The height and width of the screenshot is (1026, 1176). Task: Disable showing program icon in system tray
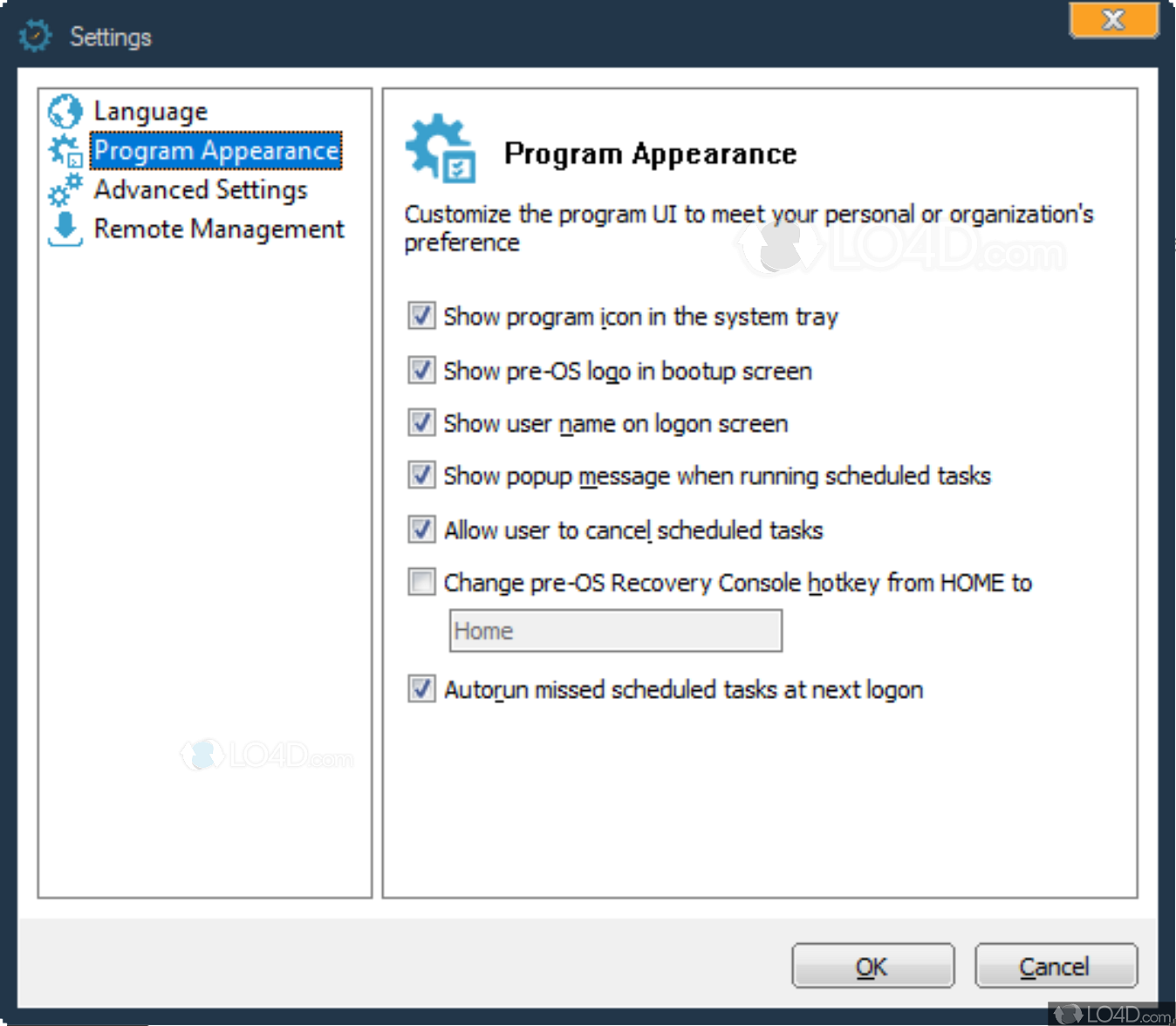pyautogui.click(x=421, y=316)
